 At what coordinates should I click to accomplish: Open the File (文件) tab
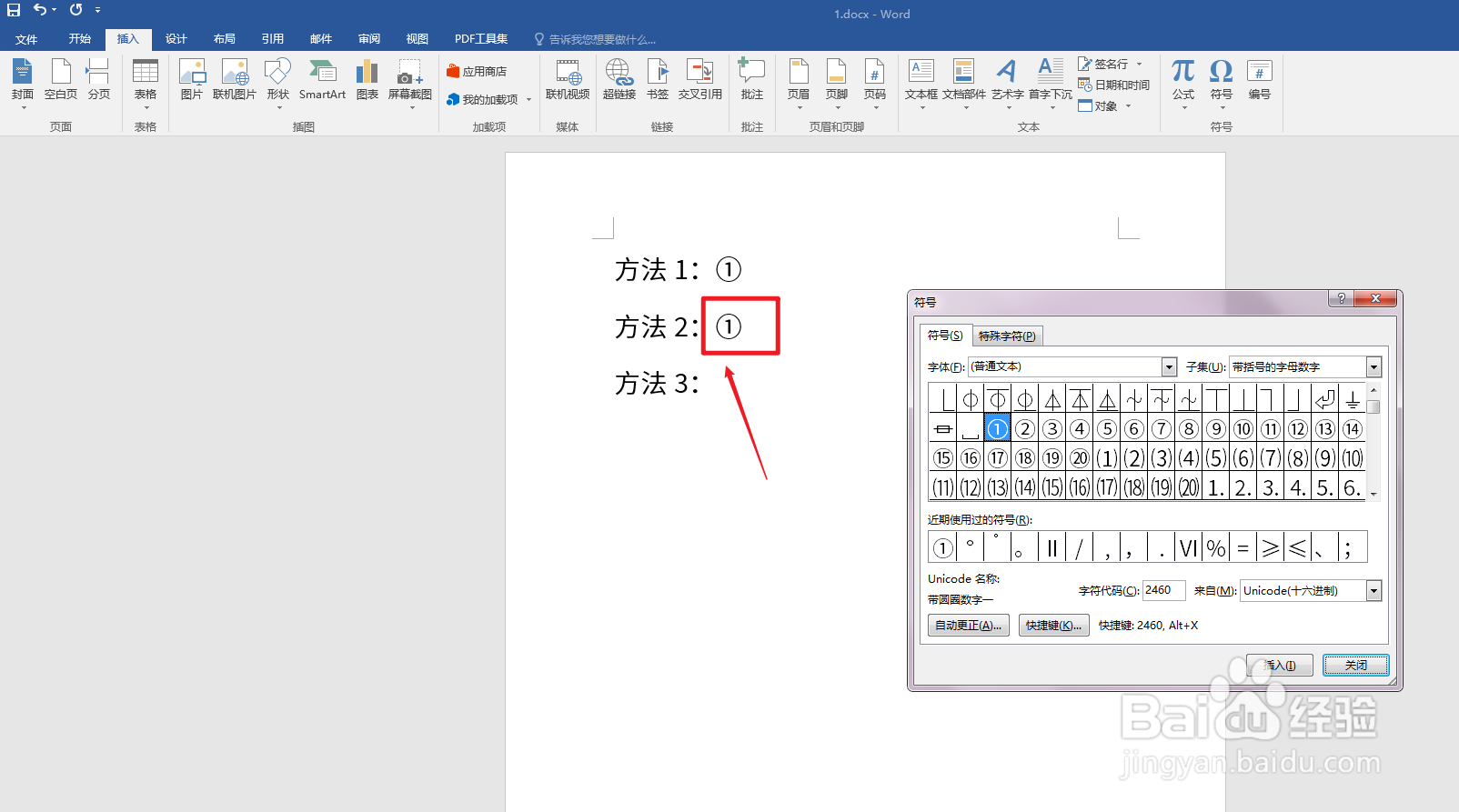pyautogui.click(x=26, y=39)
